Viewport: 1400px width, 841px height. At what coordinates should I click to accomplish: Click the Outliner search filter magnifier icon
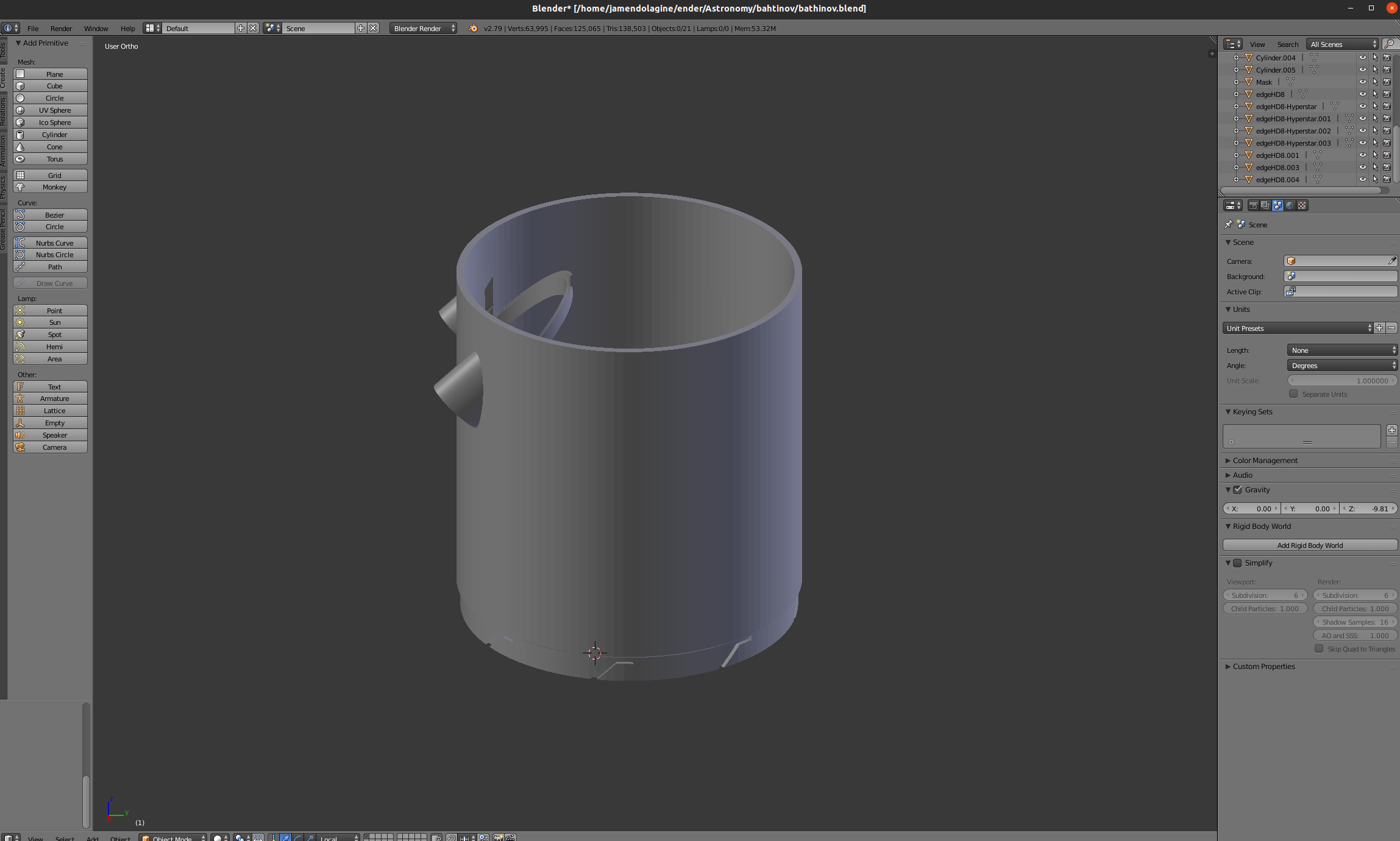1389,44
